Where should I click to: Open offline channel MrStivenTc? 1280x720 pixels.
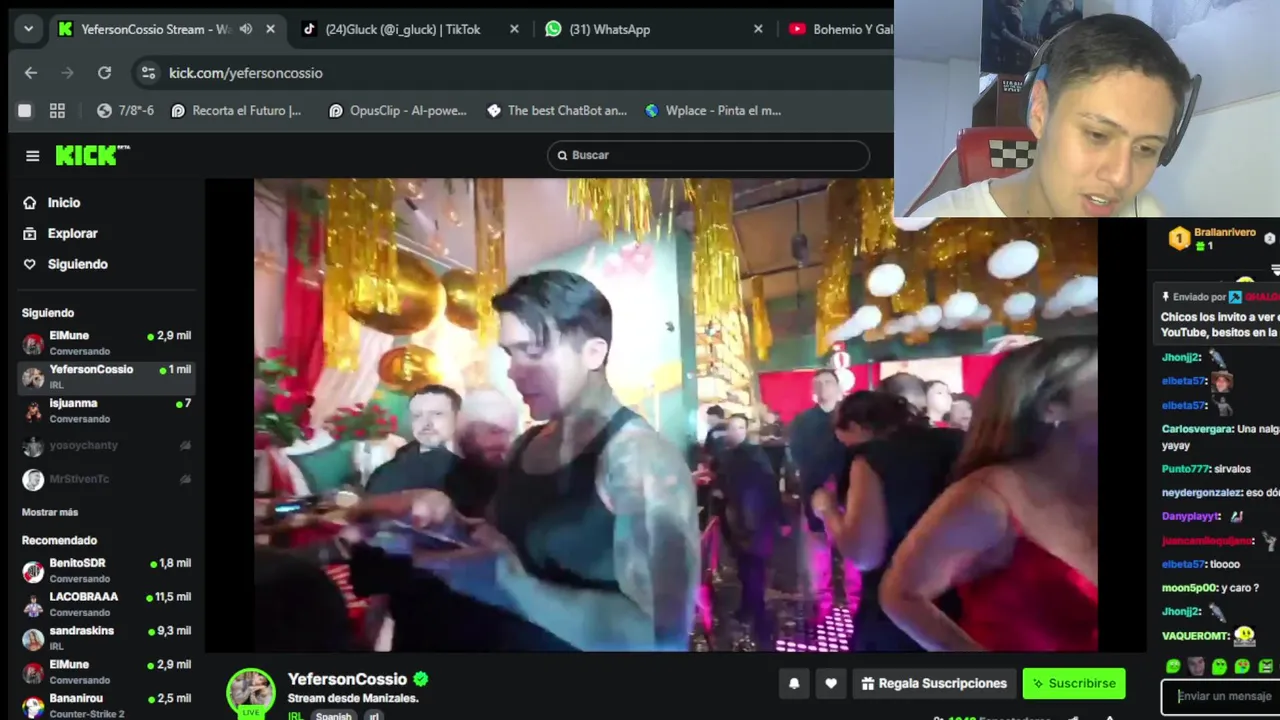(x=106, y=480)
